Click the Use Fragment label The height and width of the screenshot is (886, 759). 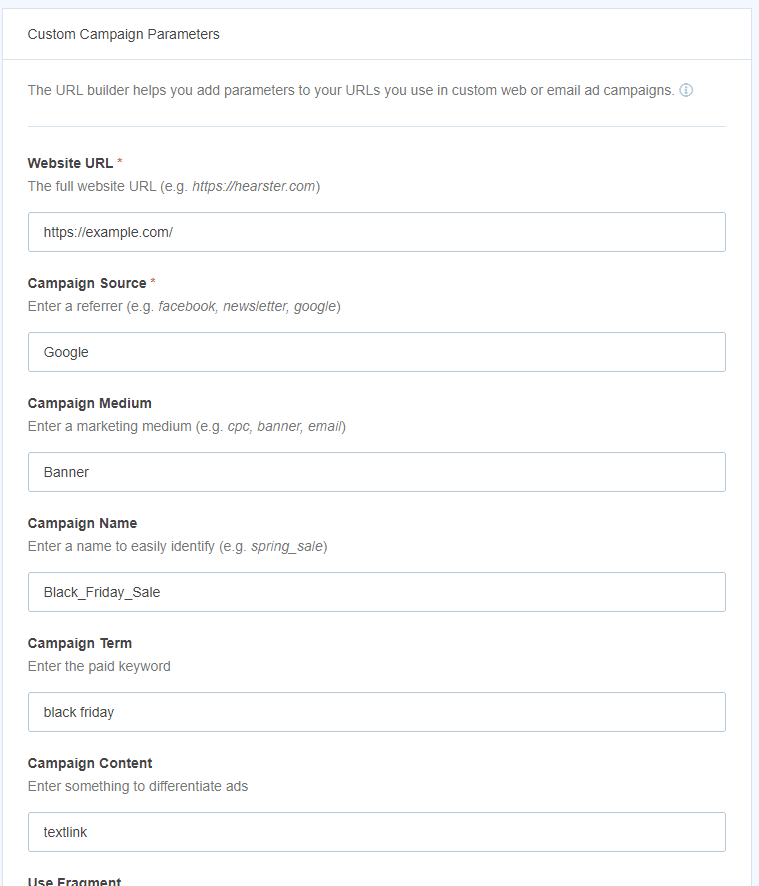74,880
